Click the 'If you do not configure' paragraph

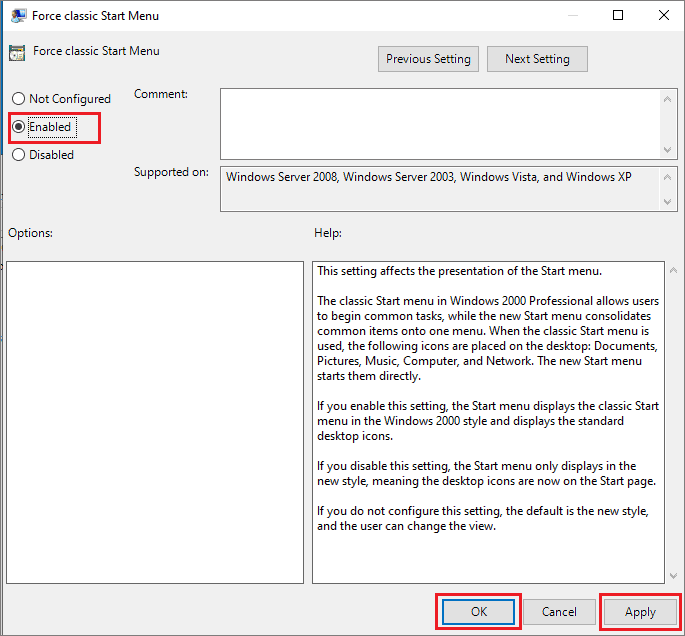(x=483, y=518)
